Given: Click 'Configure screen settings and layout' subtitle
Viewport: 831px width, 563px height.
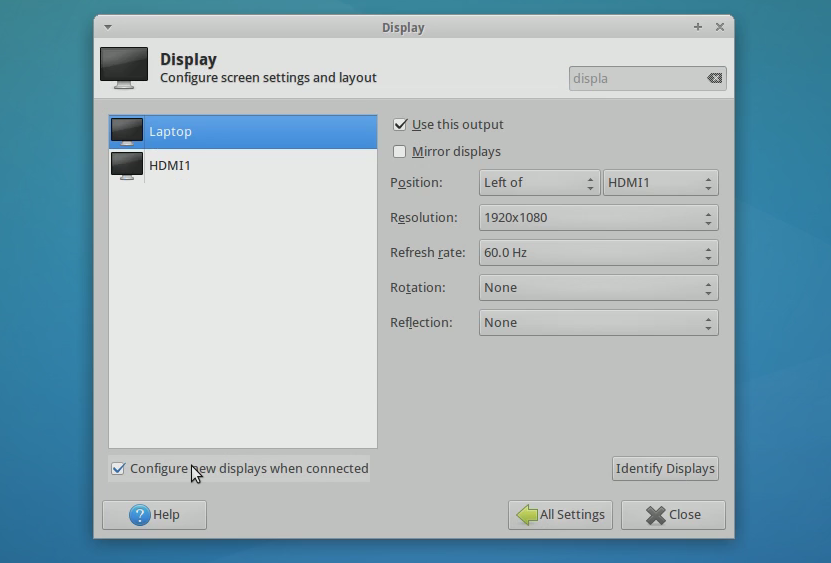Looking at the screenshot, I should tap(268, 77).
